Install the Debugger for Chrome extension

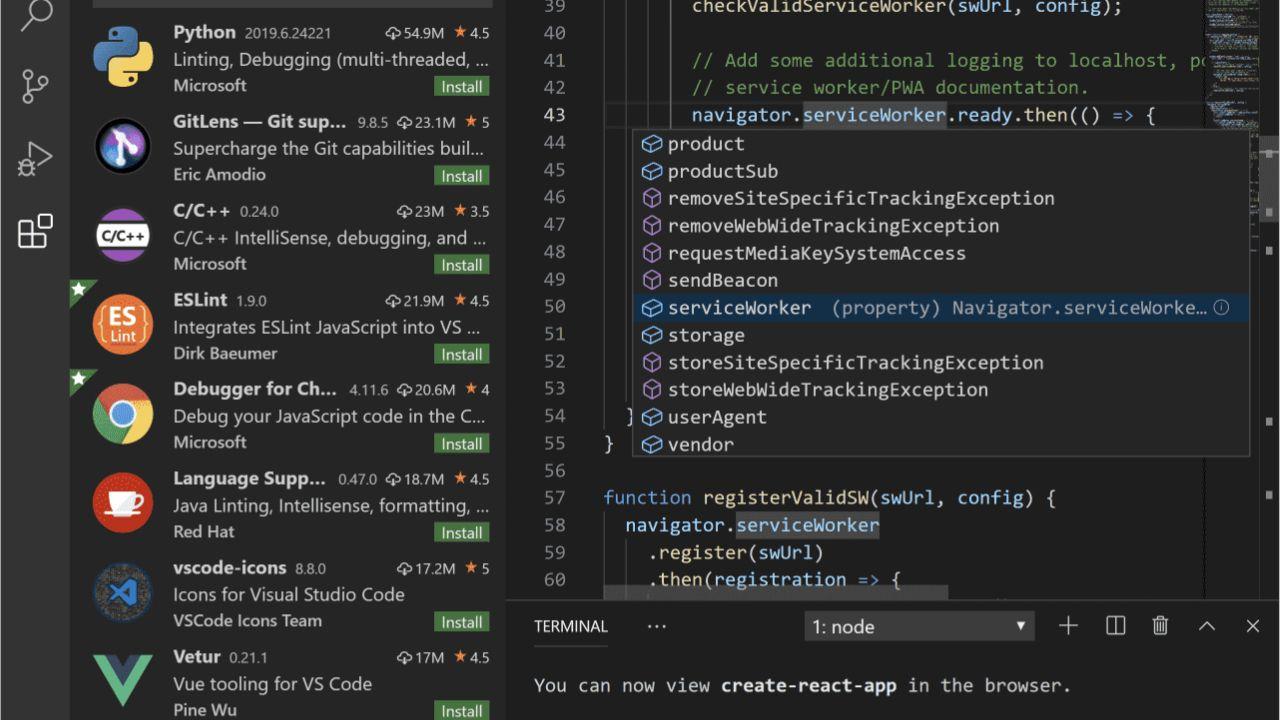461,443
